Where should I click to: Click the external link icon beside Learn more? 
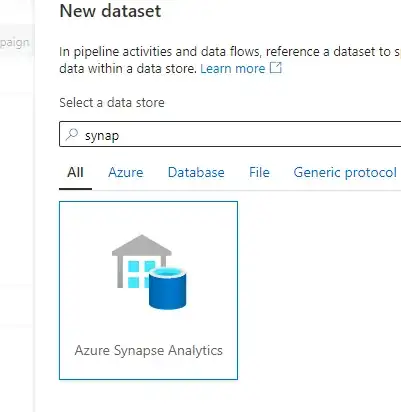click(276, 68)
